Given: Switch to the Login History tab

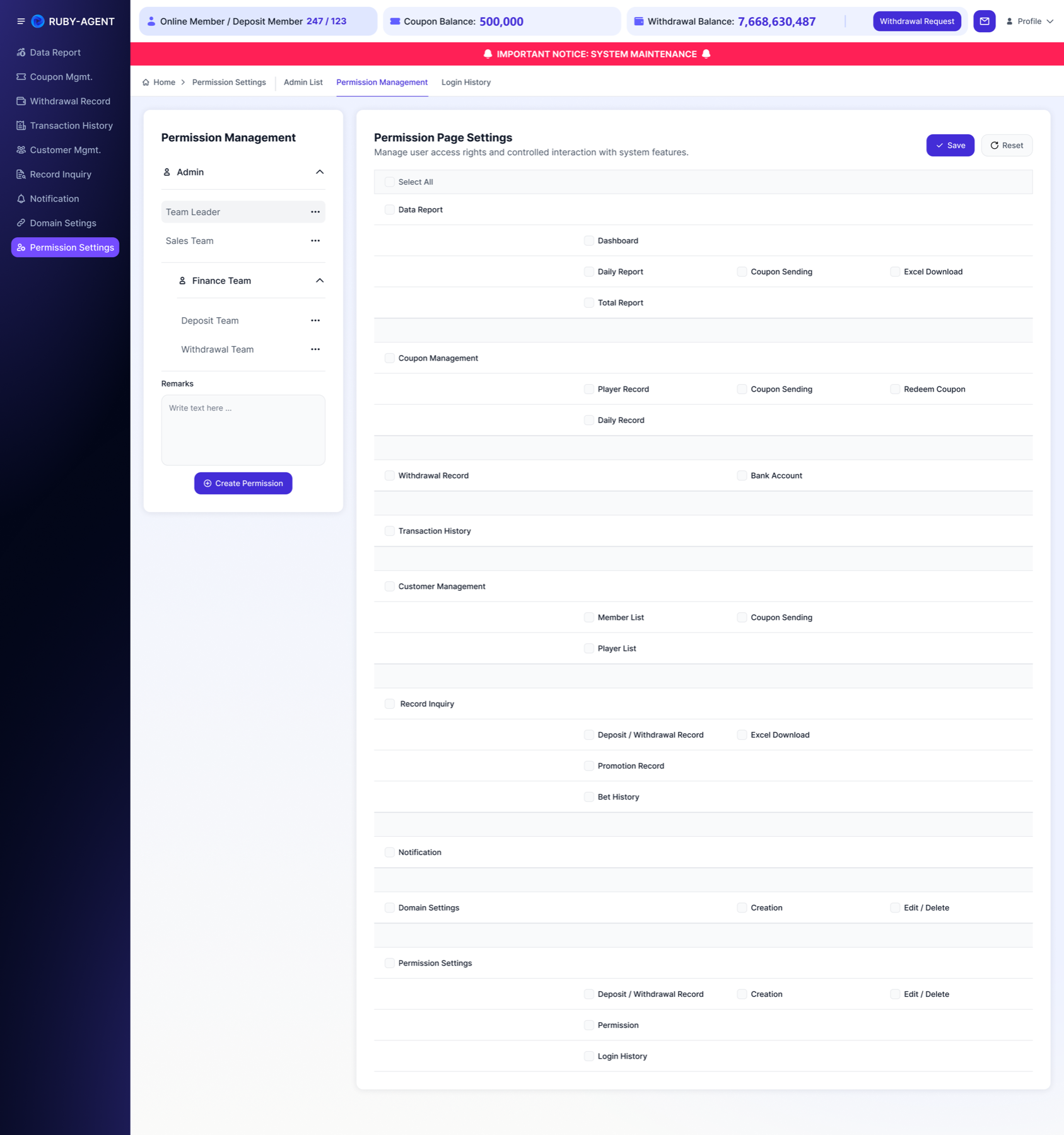Looking at the screenshot, I should click(466, 83).
